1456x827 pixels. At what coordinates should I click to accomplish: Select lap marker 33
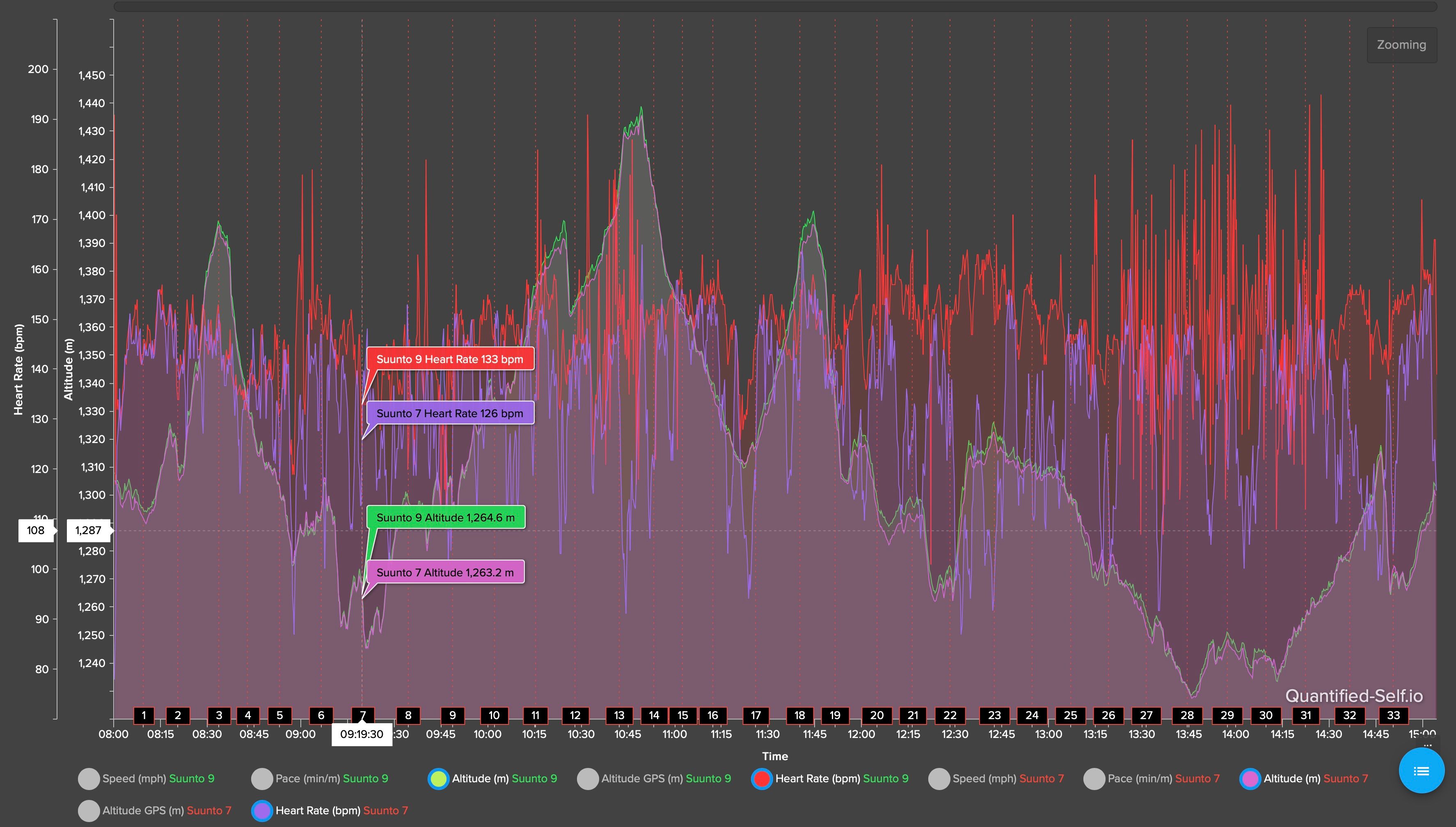(1394, 716)
